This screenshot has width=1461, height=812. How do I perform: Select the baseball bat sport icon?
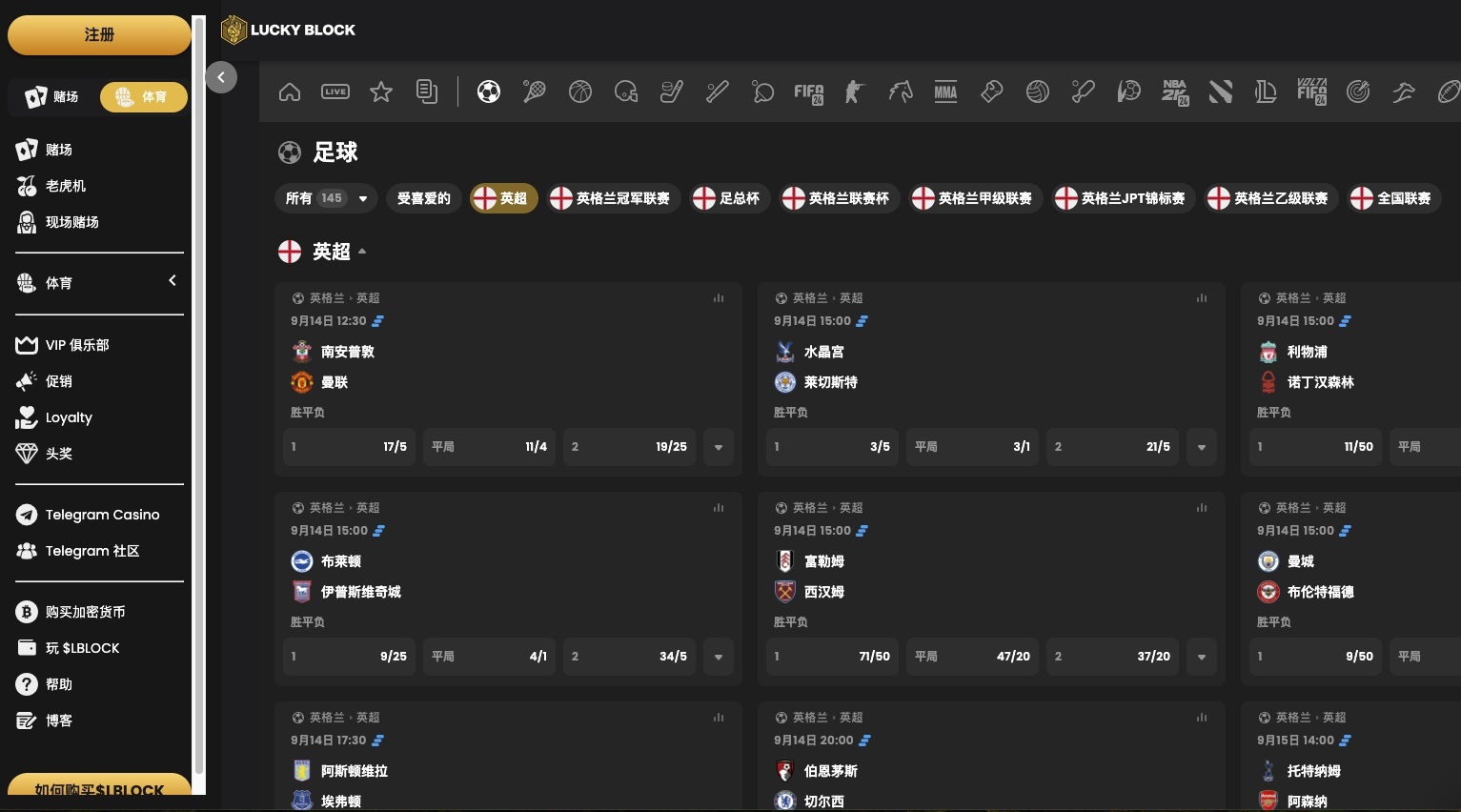tap(718, 91)
